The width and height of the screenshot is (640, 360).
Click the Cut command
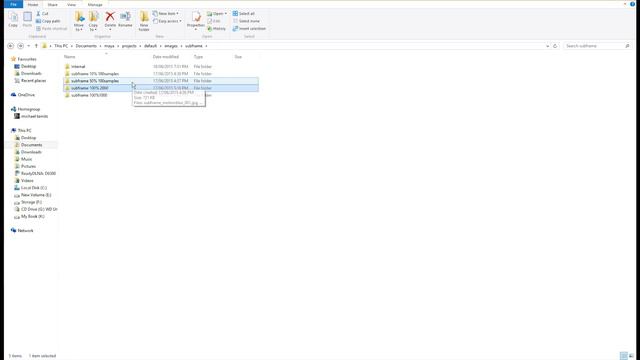click(42, 13)
